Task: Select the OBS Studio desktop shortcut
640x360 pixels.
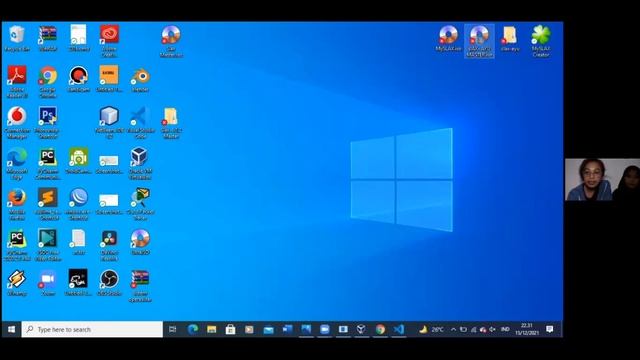Action: (109, 283)
